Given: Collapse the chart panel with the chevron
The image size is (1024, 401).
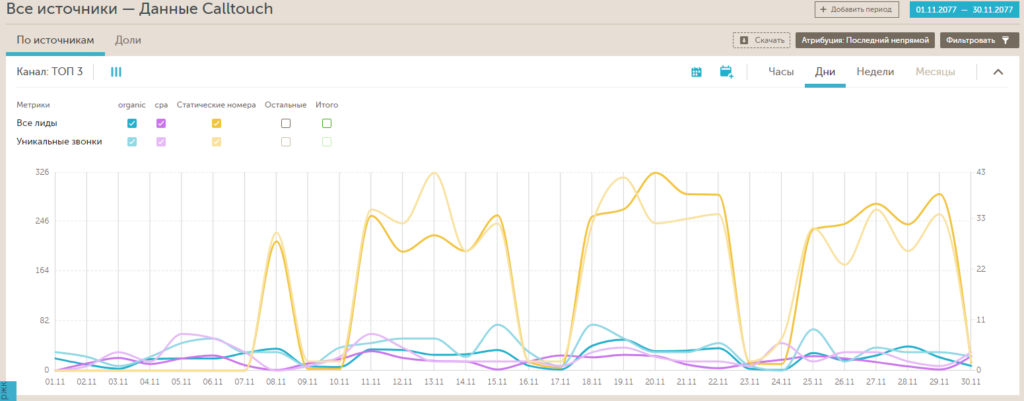Looking at the screenshot, I should pyautogui.click(x=997, y=72).
